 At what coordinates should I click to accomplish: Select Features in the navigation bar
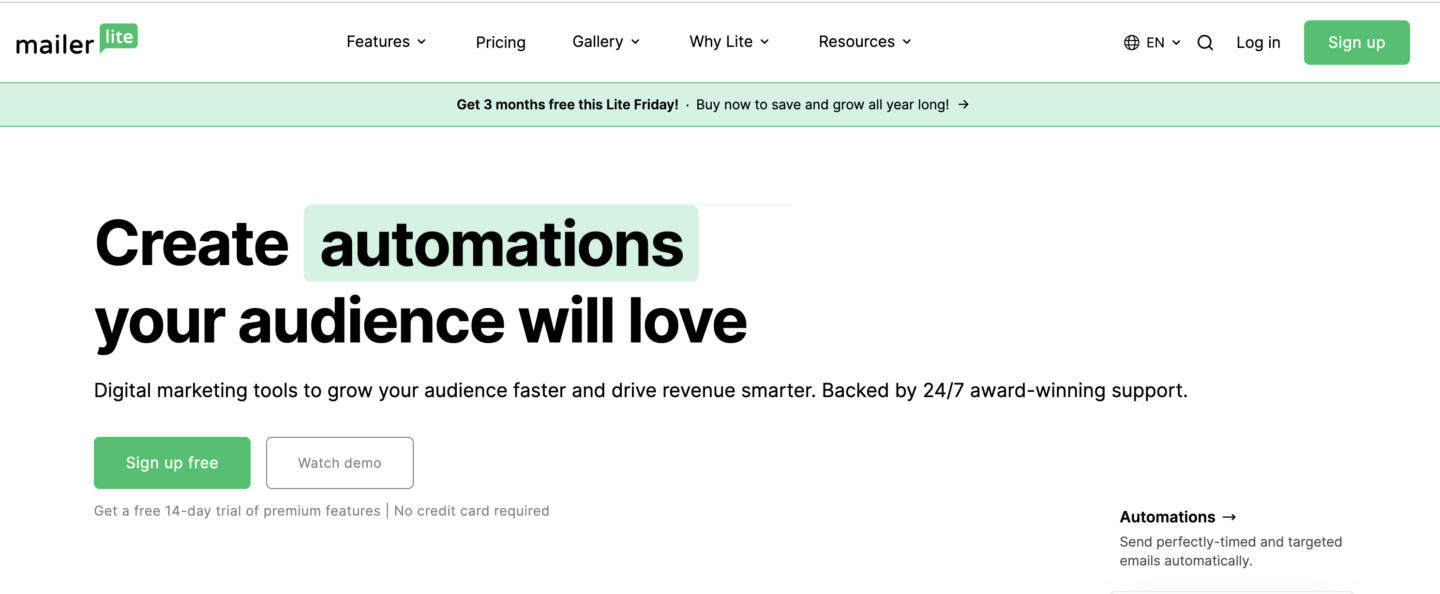click(379, 41)
